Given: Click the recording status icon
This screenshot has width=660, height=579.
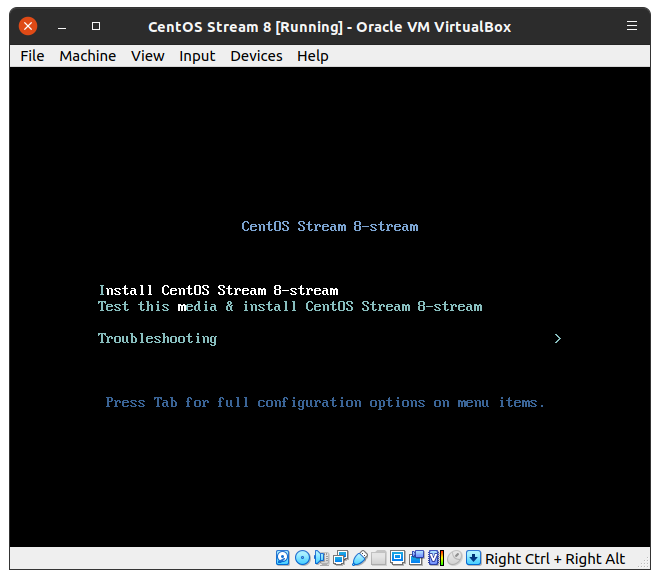Looking at the screenshot, I should [417, 558].
